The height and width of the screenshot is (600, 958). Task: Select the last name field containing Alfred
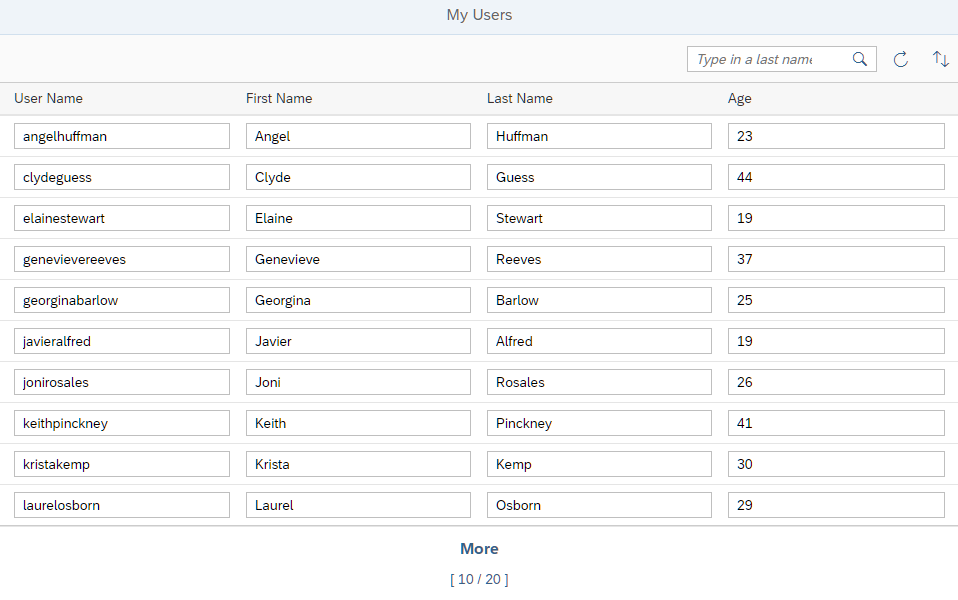(x=599, y=341)
